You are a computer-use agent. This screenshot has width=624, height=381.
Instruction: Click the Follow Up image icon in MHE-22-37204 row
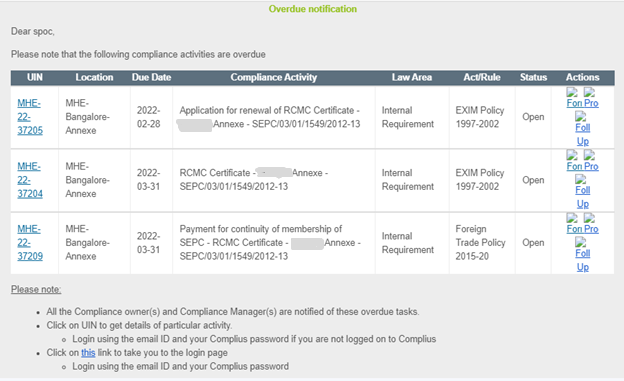click(581, 180)
